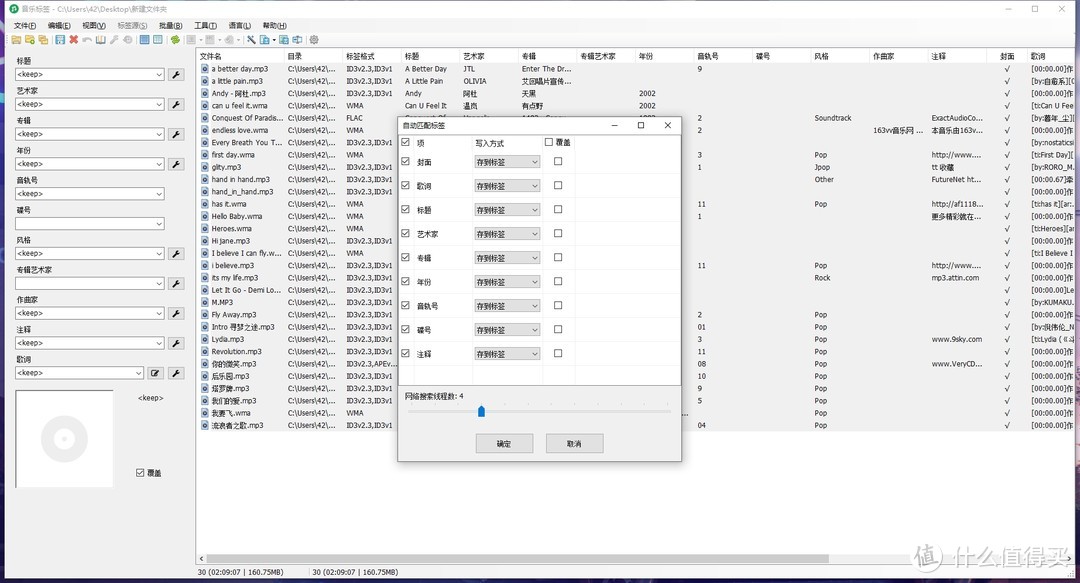Expand the 艺术家 combo box in left panel
Viewport: 1080px width, 583px height.
158,105
